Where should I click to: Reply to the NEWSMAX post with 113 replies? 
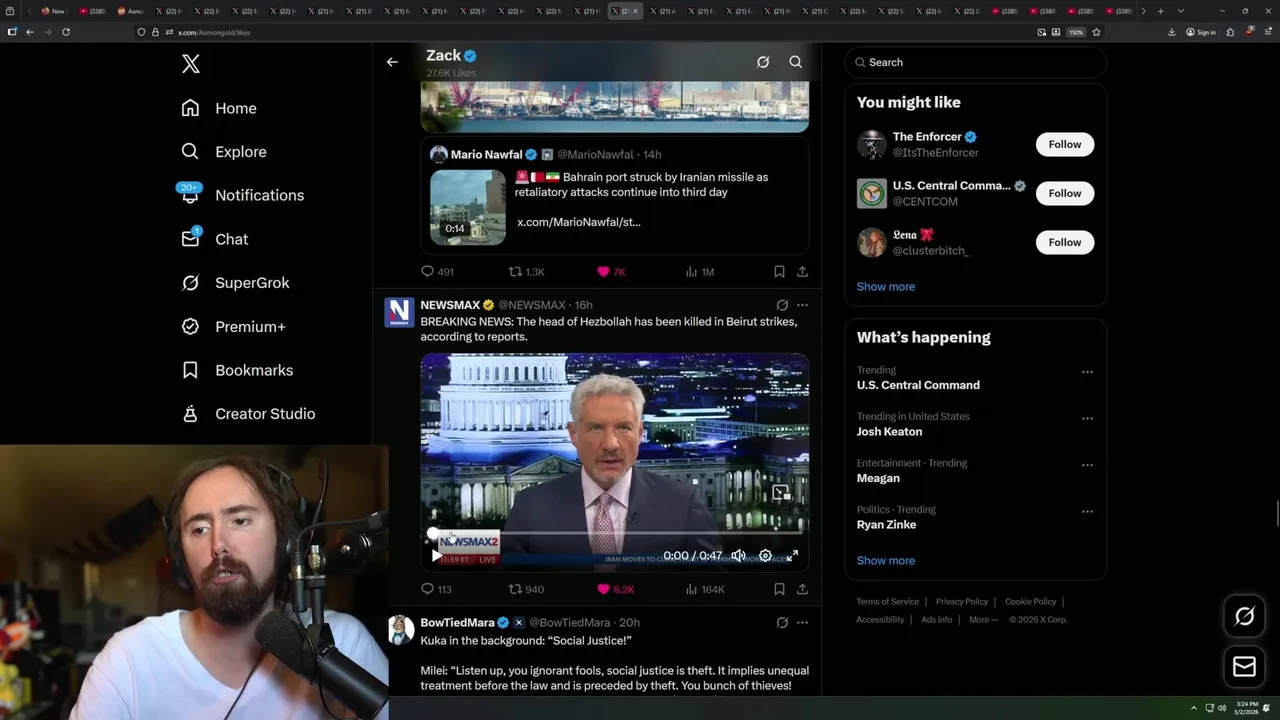pos(436,589)
